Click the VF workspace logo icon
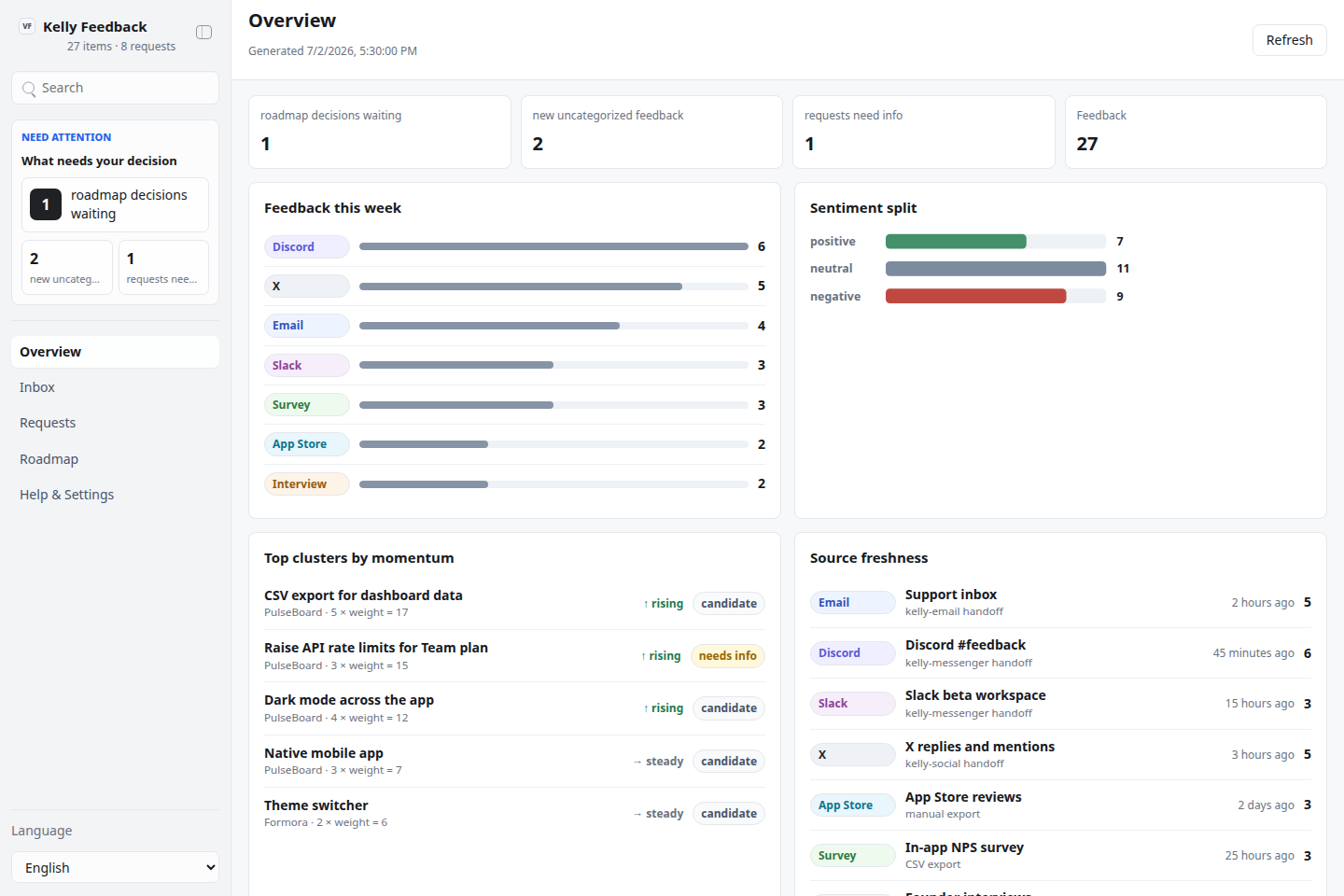Image resolution: width=1344 pixels, height=896 pixels. (x=27, y=26)
